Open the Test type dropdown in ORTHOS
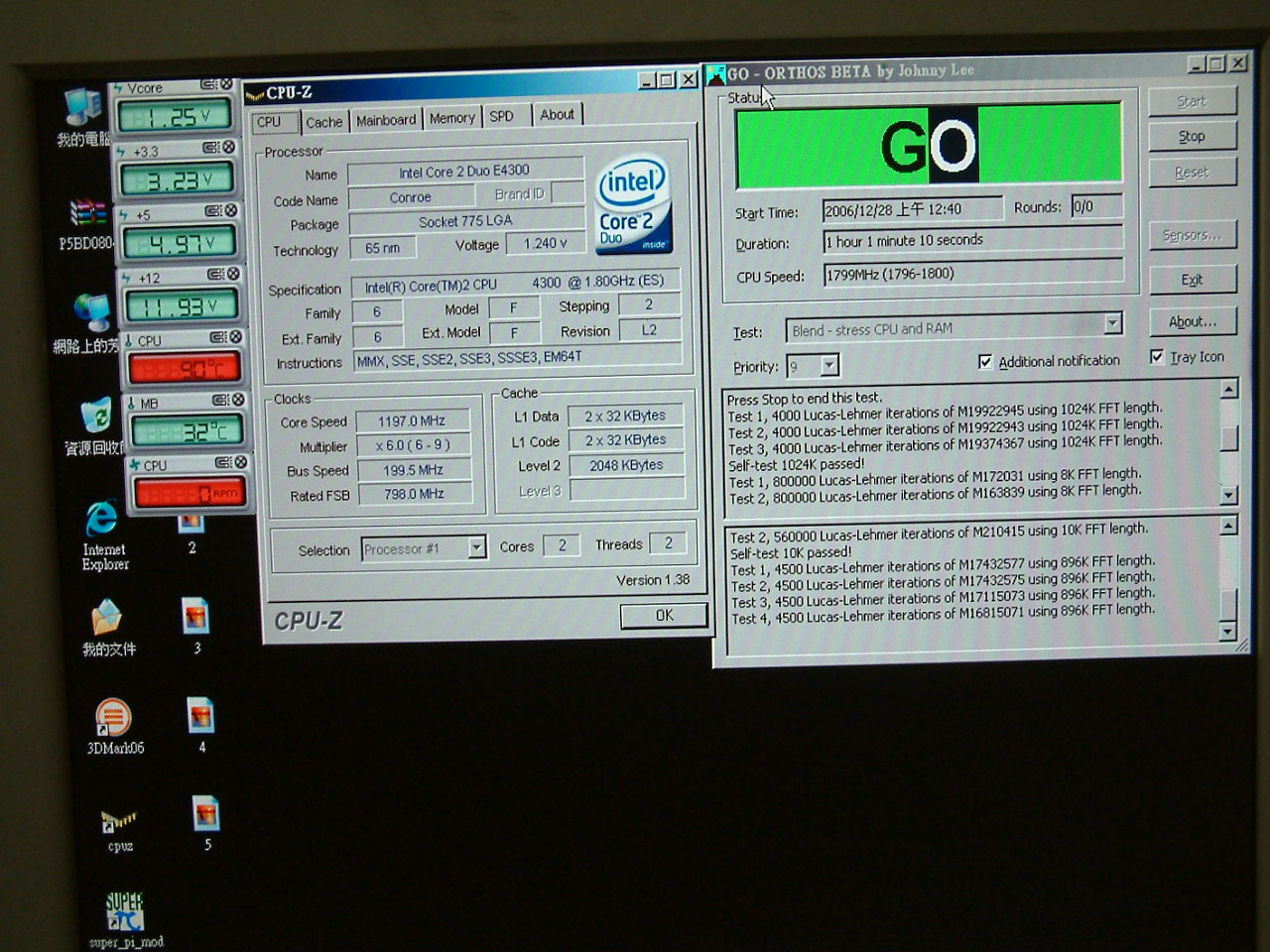1270x952 pixels. tap(1112, 323)
